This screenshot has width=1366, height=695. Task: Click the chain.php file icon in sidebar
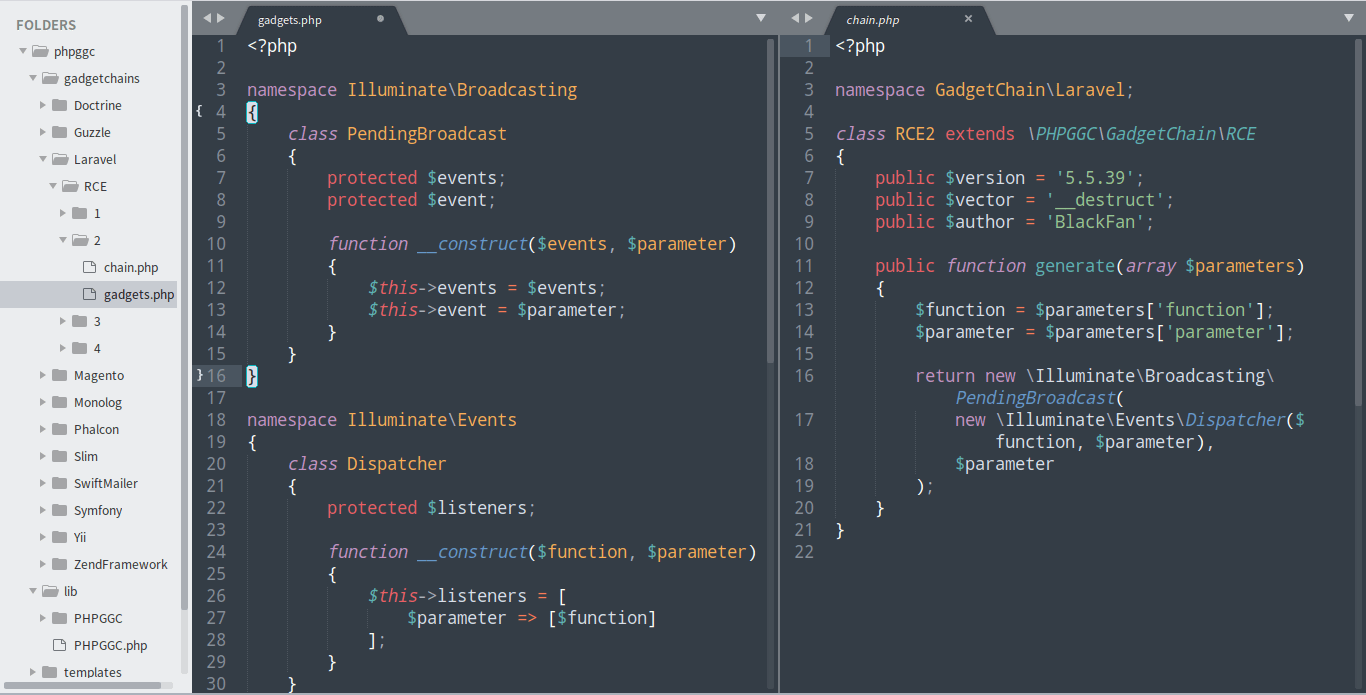(x=89, y=267)
